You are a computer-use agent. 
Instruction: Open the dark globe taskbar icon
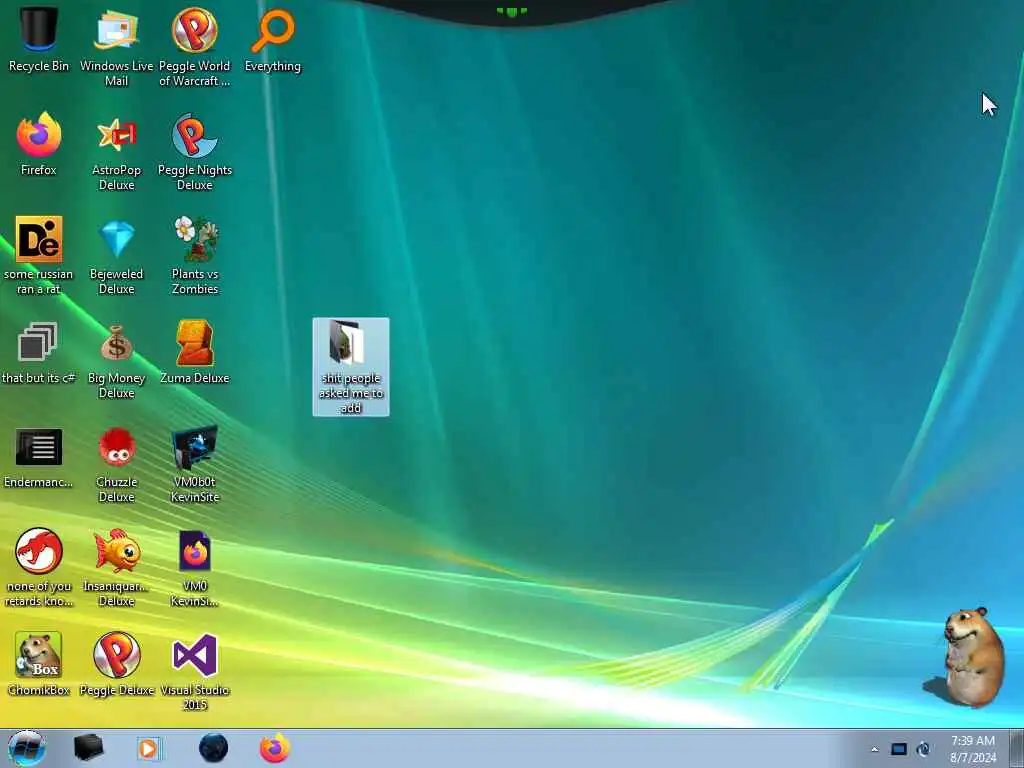point(213,748)
